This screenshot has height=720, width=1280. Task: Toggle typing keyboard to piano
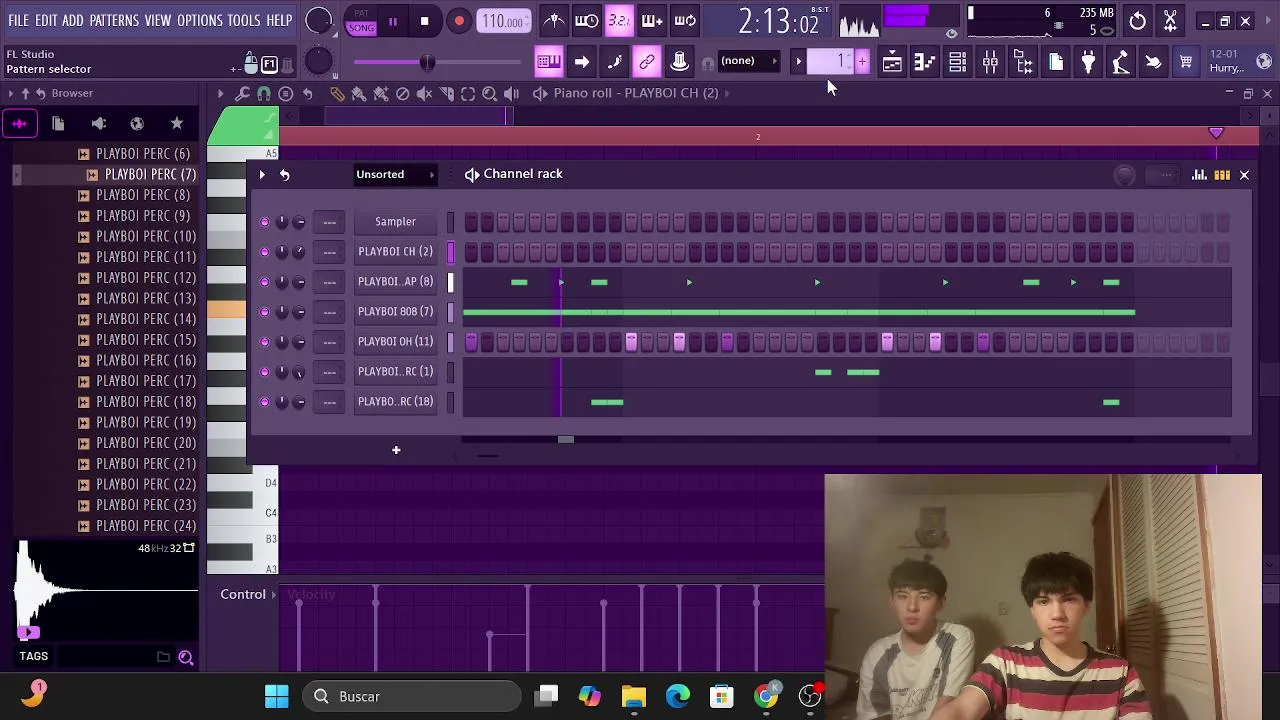pos(548,62)
